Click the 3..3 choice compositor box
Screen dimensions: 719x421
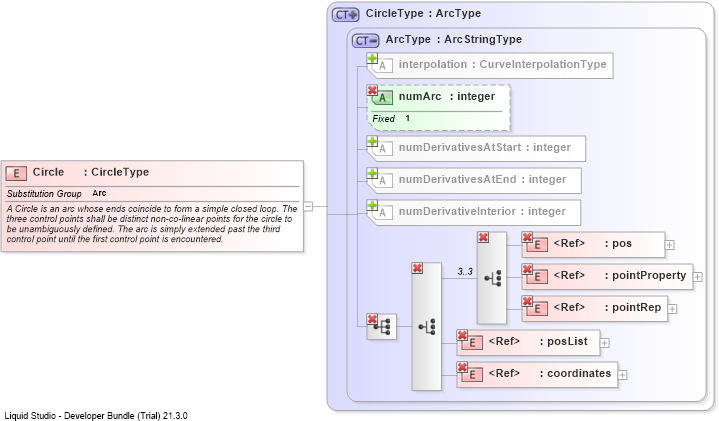492,278
